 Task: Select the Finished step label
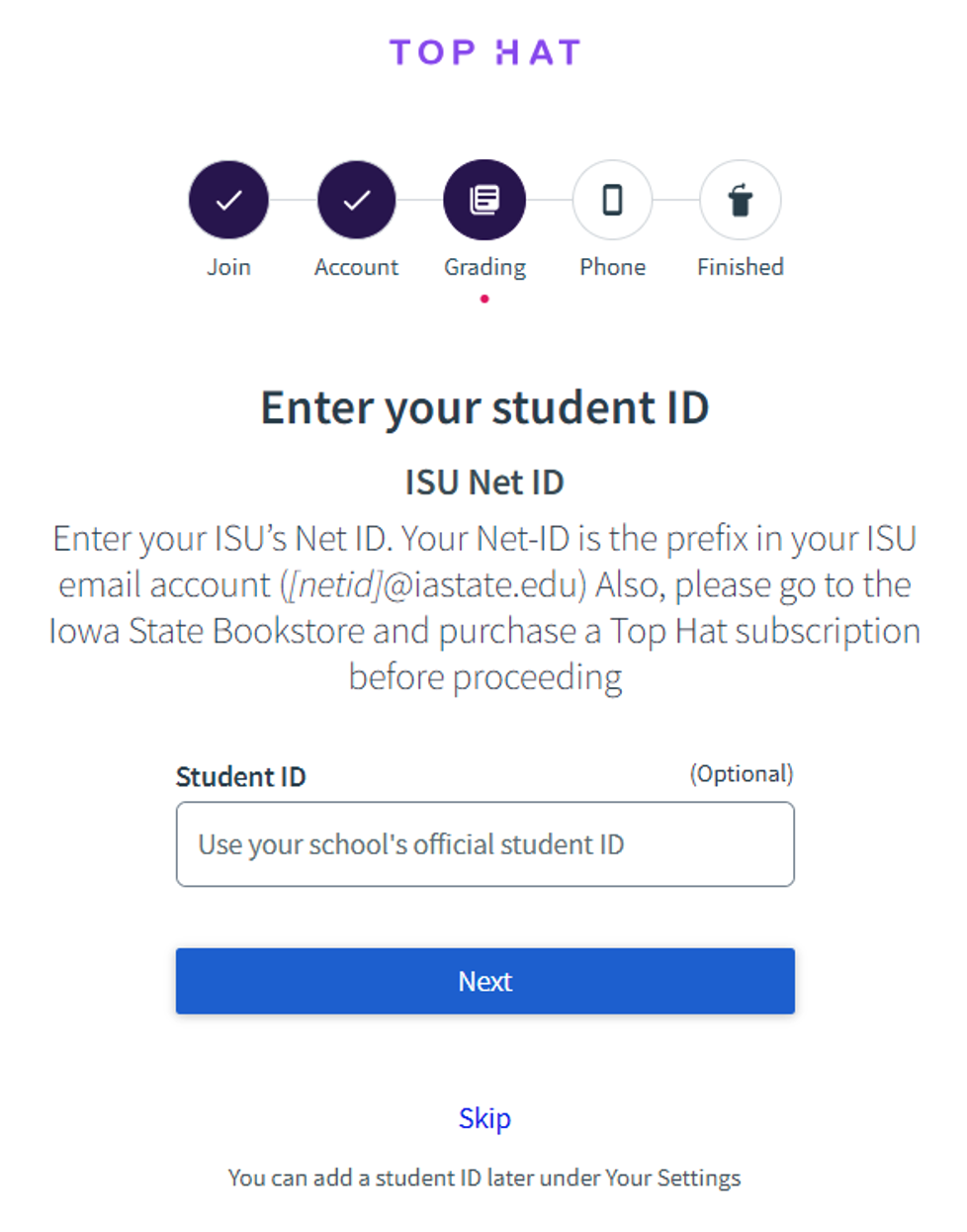[740, 266]
